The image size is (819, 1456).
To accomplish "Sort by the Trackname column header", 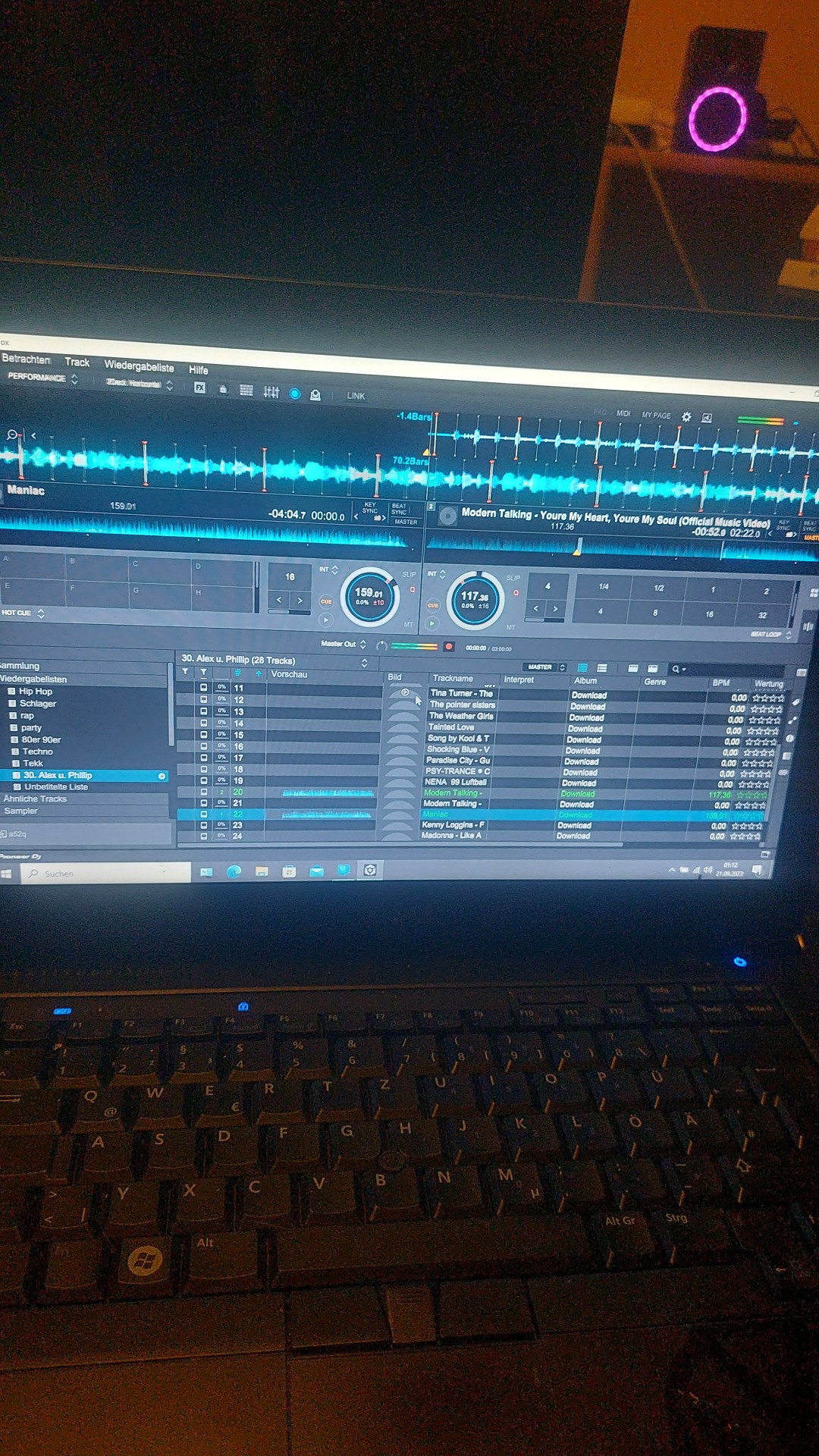I will 453,679.
